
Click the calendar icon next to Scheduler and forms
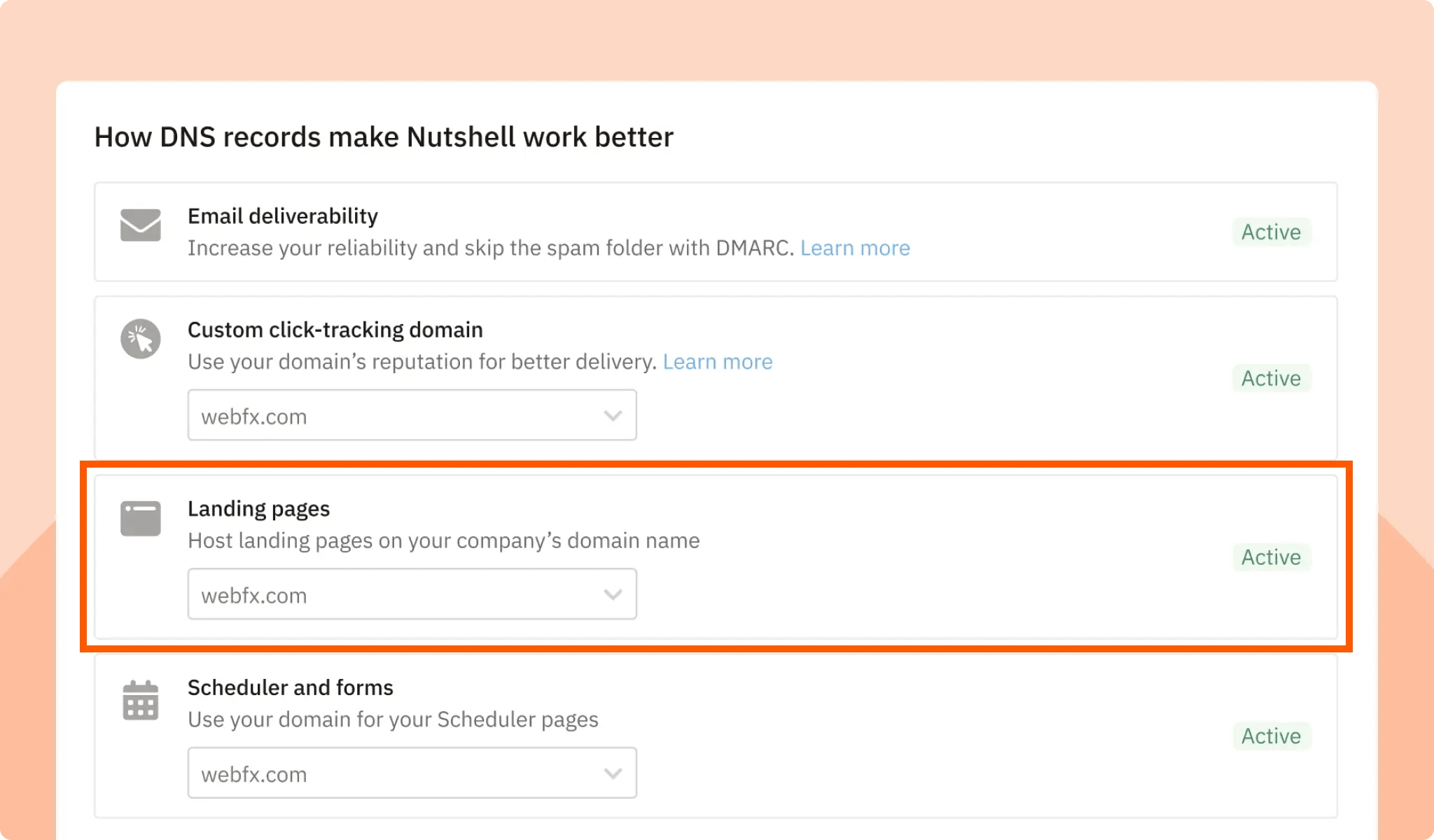pos(141,700)
